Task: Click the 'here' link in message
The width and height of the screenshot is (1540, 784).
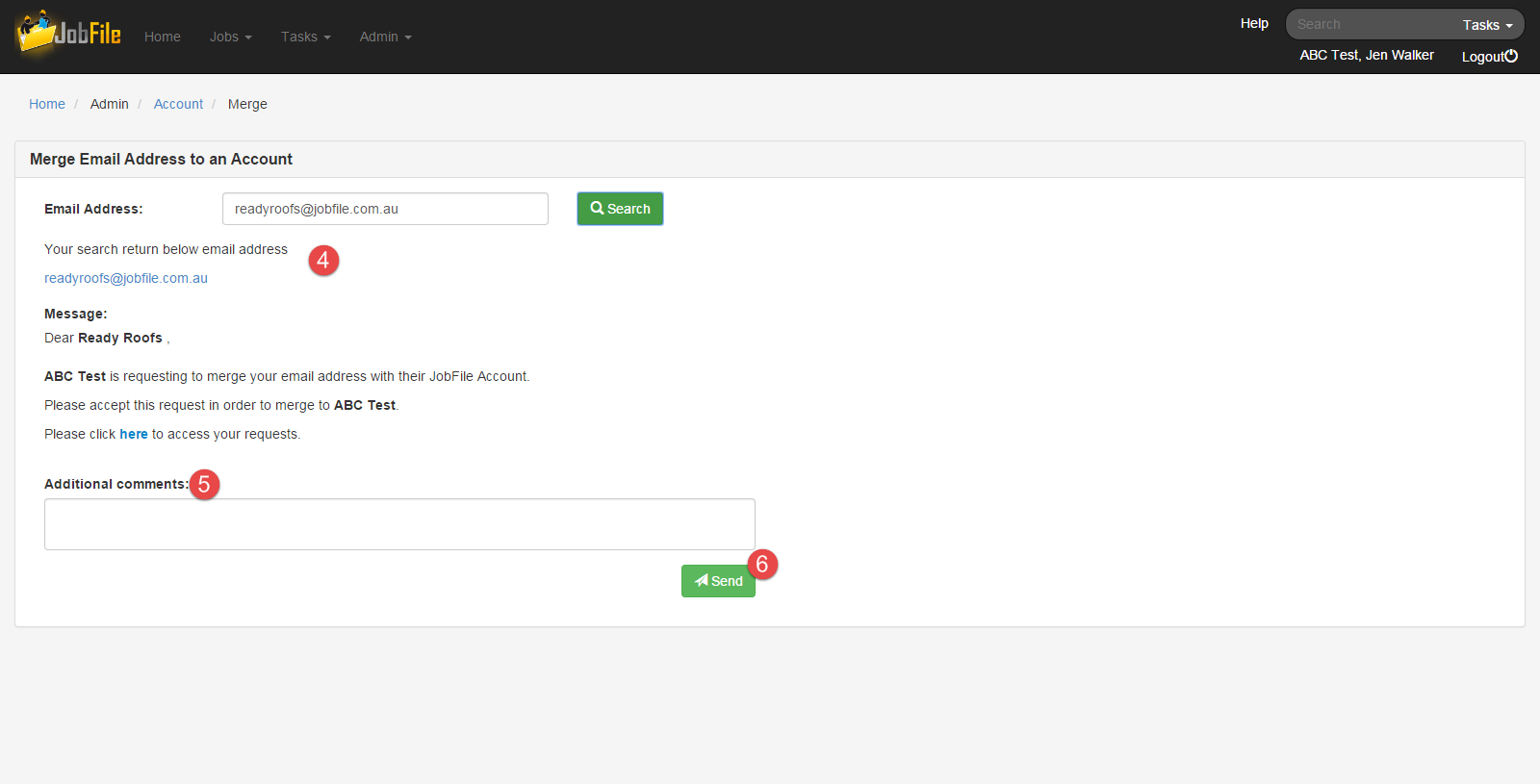Action: (x=134, y=434)
